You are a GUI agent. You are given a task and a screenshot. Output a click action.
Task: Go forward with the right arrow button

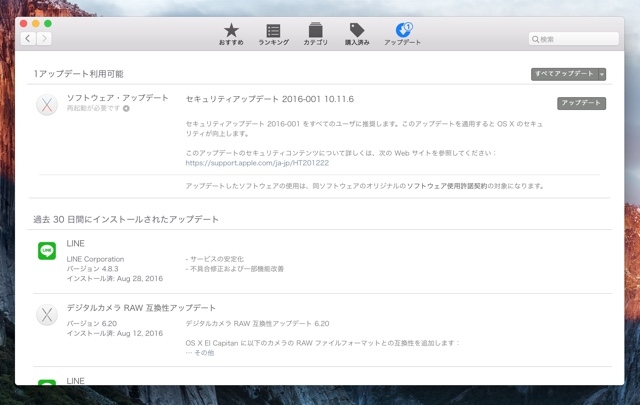coord(44,38)
